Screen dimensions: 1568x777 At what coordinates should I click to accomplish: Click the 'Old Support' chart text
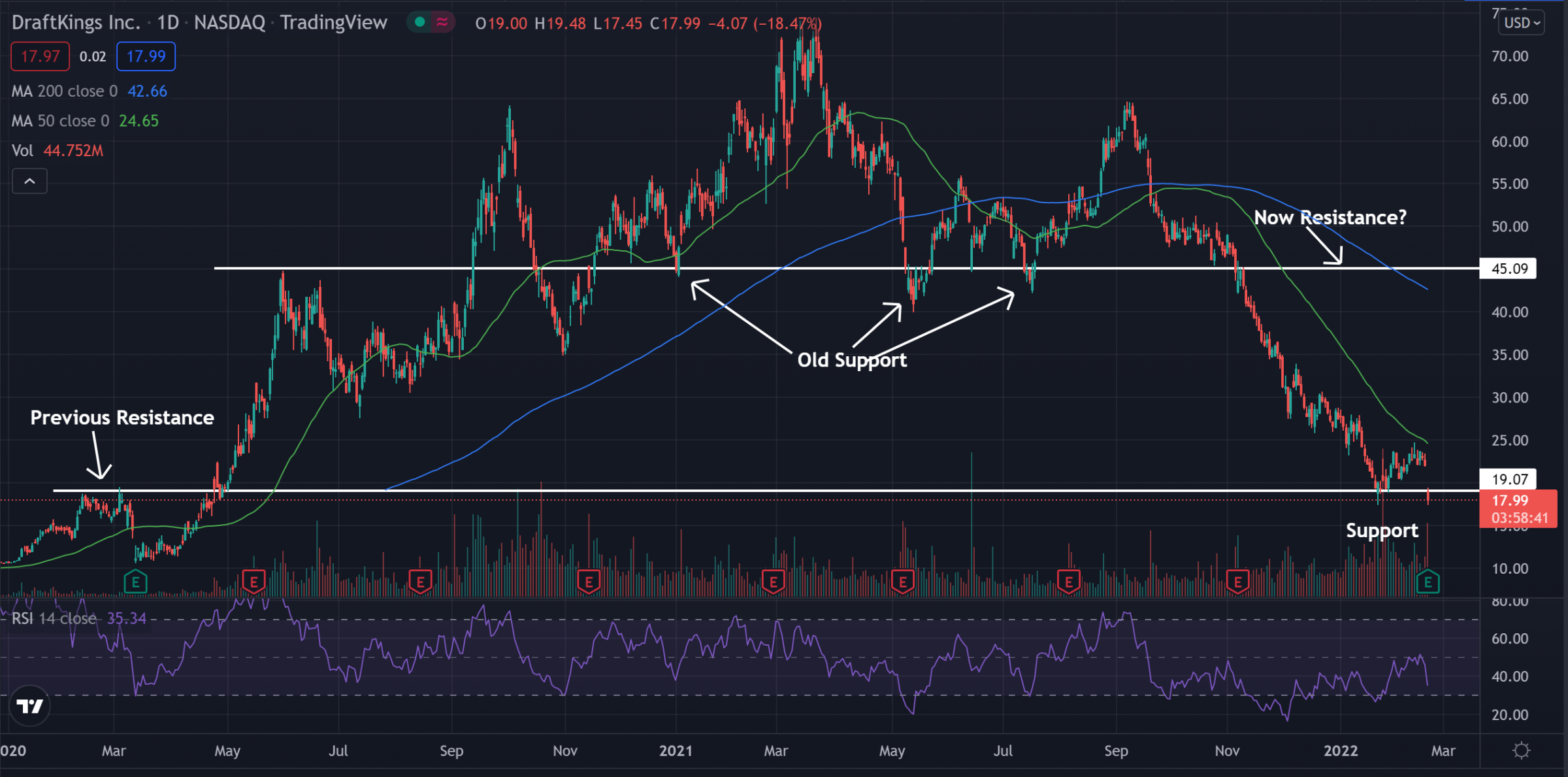pyautogui.click(x=852, y=360)
